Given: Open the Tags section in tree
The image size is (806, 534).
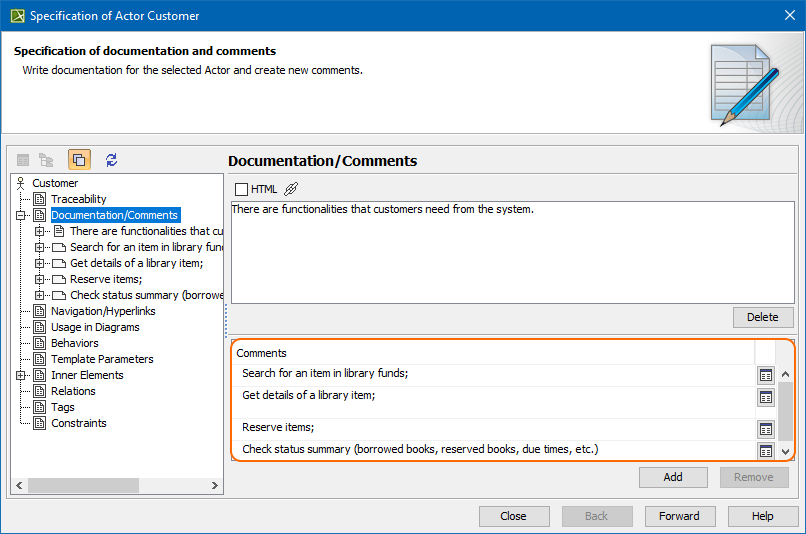Looking at the screenshot, I should 62,407.
